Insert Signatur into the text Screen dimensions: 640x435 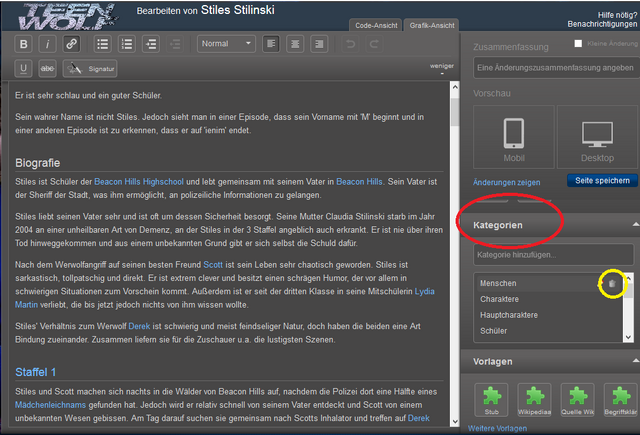[90, 69]
